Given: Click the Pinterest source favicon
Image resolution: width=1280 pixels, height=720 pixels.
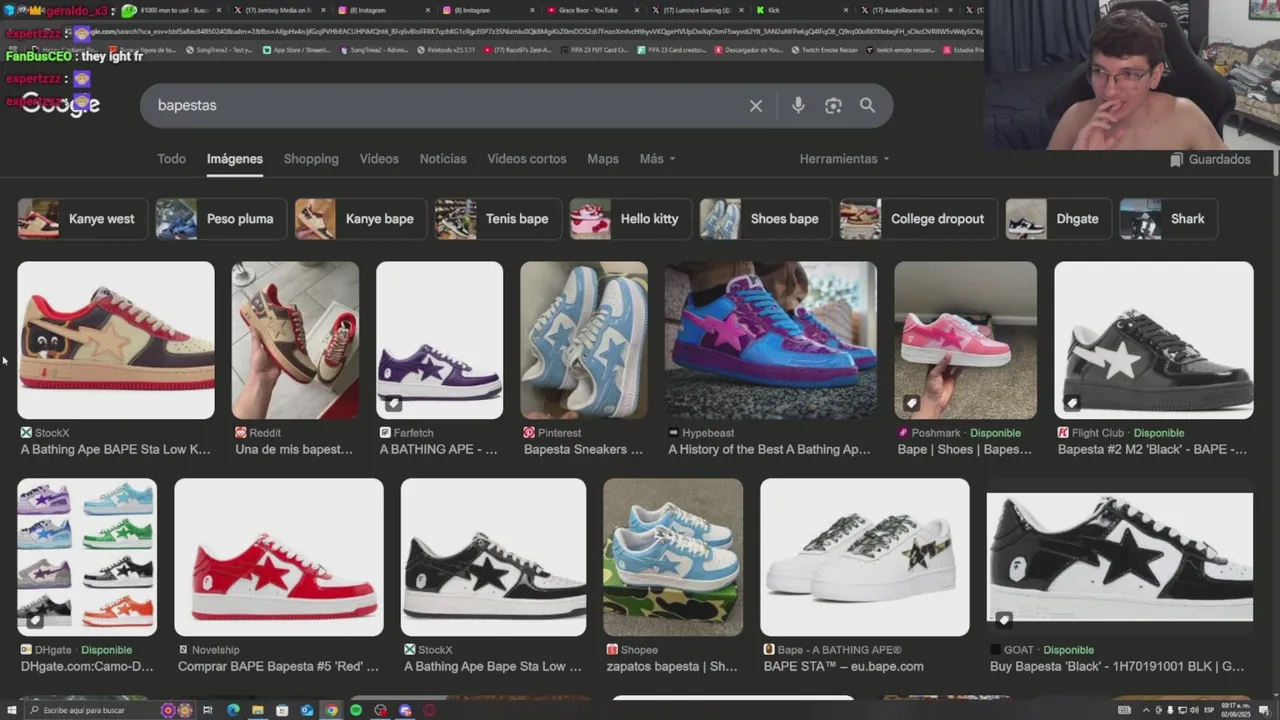Looking at the screenshot, I should tap(529, 433).
